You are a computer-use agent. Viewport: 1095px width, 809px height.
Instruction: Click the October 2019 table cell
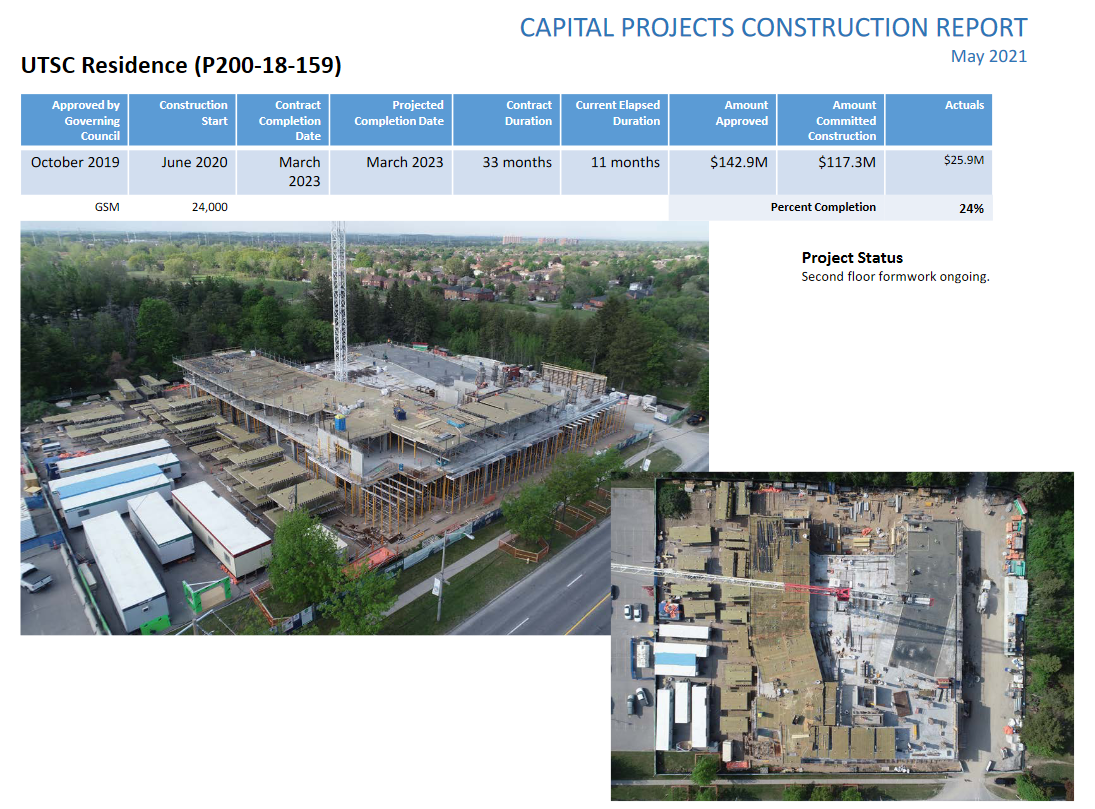pos(75,170)
